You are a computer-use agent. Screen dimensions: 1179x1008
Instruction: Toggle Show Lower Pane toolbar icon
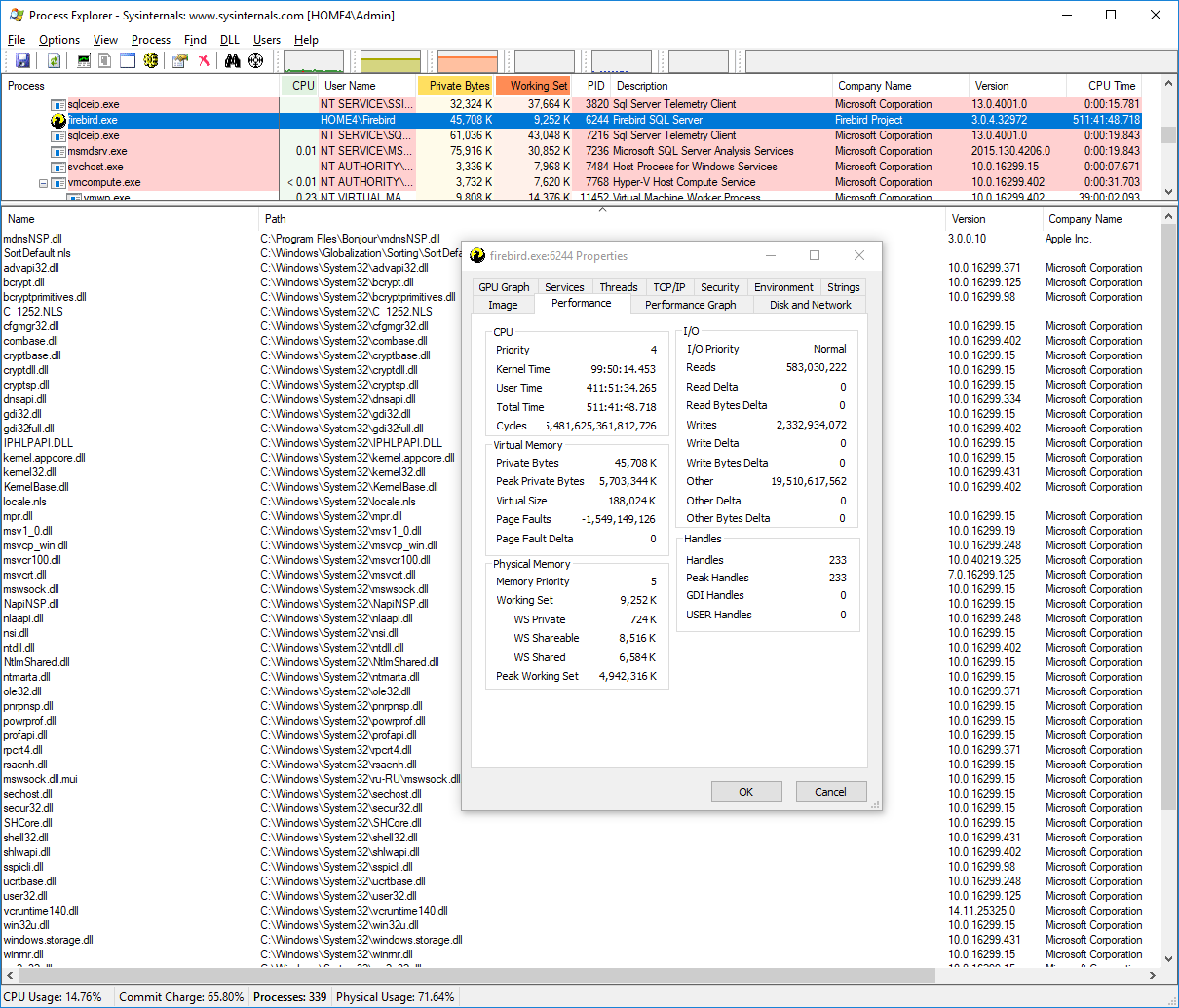128,61
